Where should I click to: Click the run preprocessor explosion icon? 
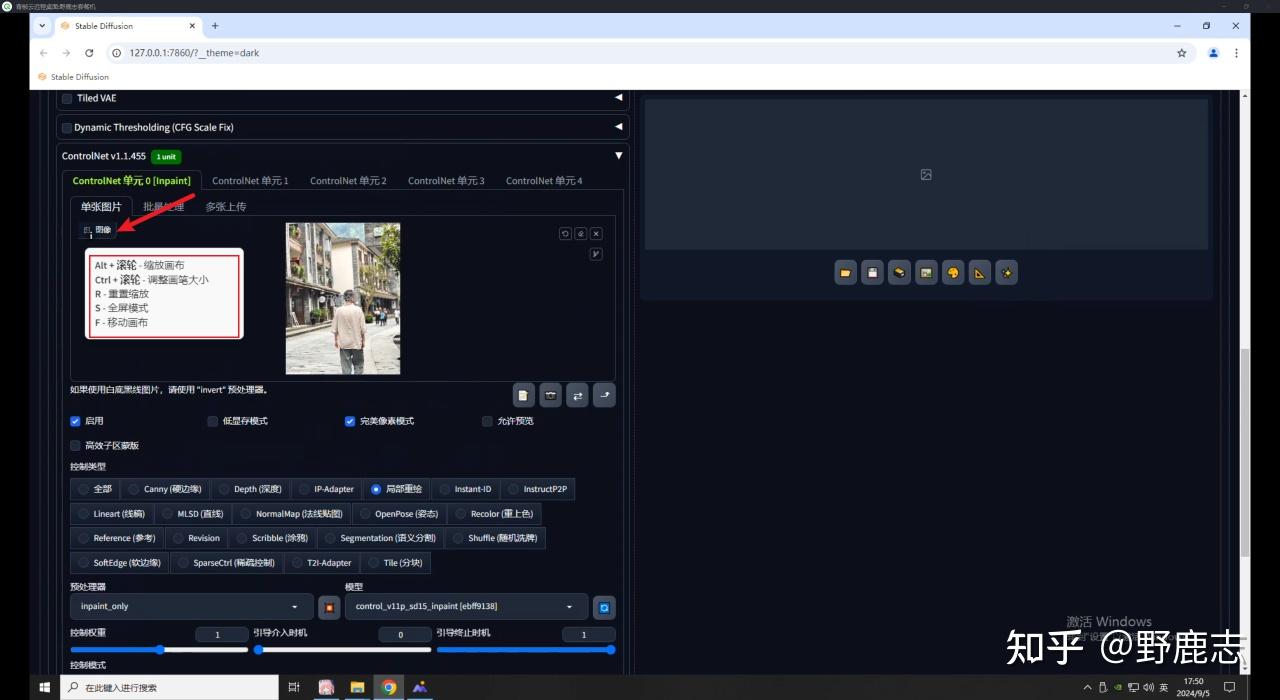(x=329, y=607)
